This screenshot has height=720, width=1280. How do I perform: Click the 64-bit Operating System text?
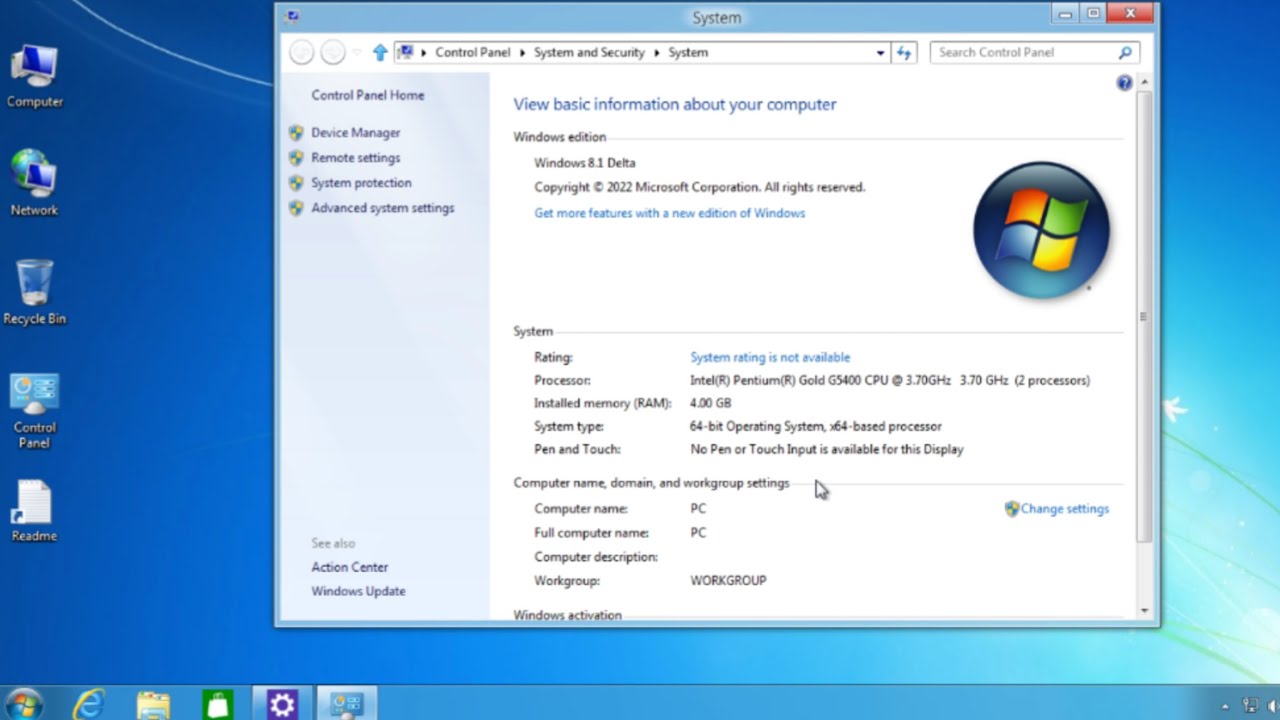click(x=815, y=426)
